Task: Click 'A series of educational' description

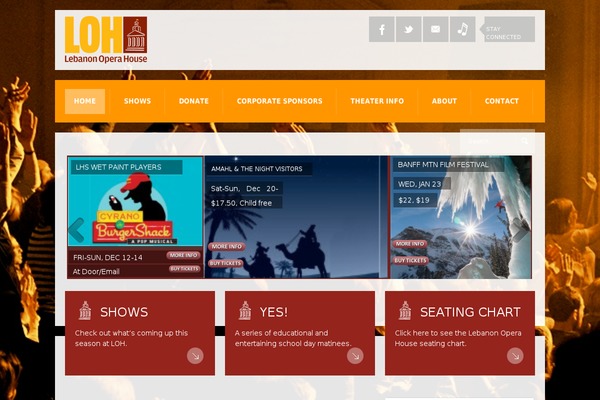Action: point(292,338)
